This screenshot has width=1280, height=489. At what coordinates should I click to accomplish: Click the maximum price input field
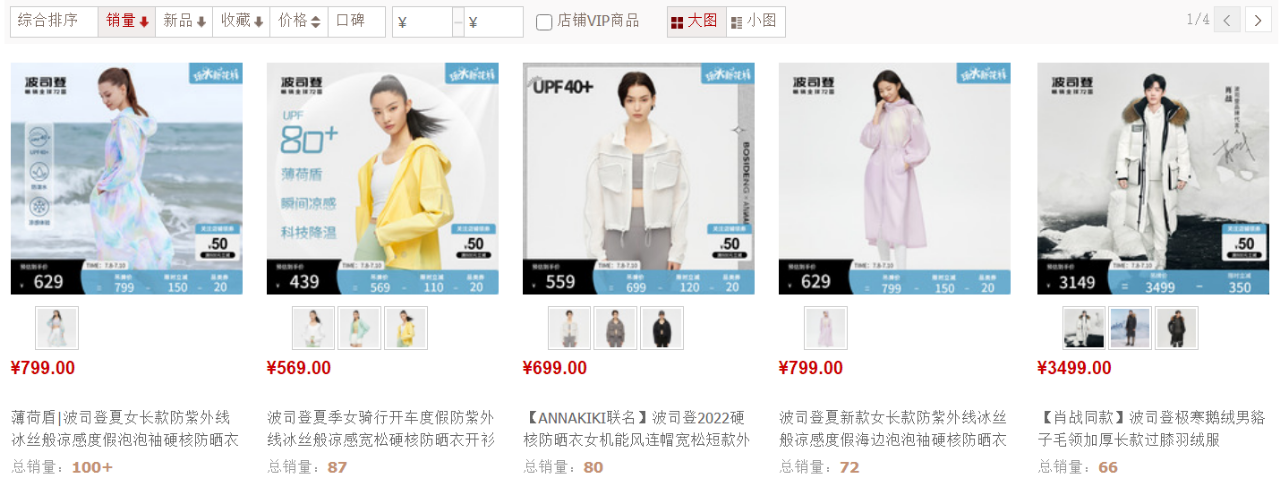[494, 22]
